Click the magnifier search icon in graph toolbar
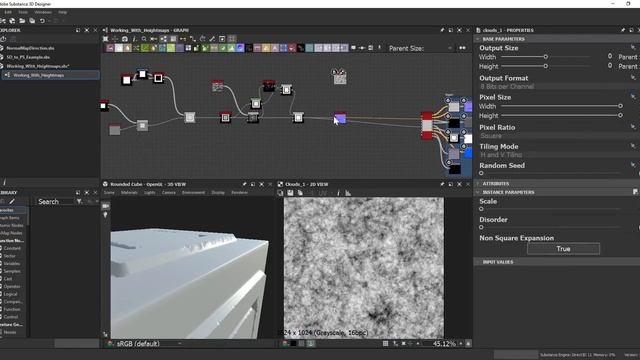 click(144, 39)
